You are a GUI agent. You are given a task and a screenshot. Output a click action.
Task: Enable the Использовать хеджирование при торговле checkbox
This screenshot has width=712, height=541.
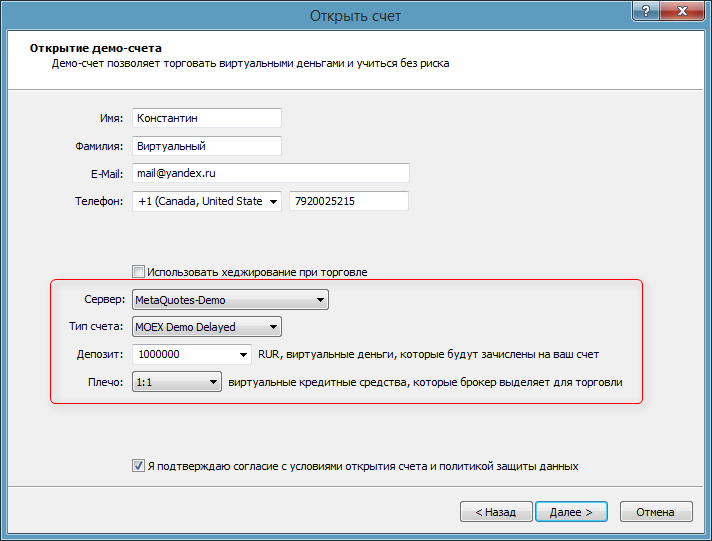pos(139,271)
